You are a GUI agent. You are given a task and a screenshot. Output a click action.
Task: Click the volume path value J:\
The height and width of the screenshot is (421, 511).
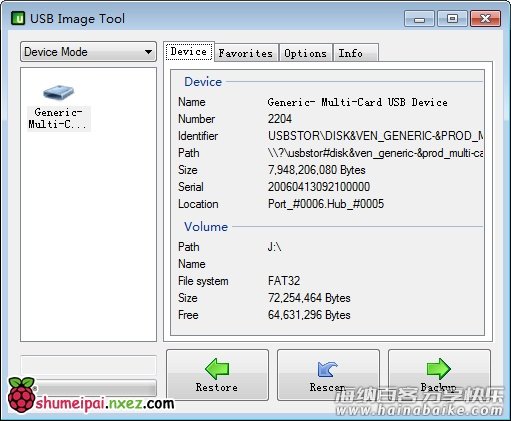coord(274,247)
